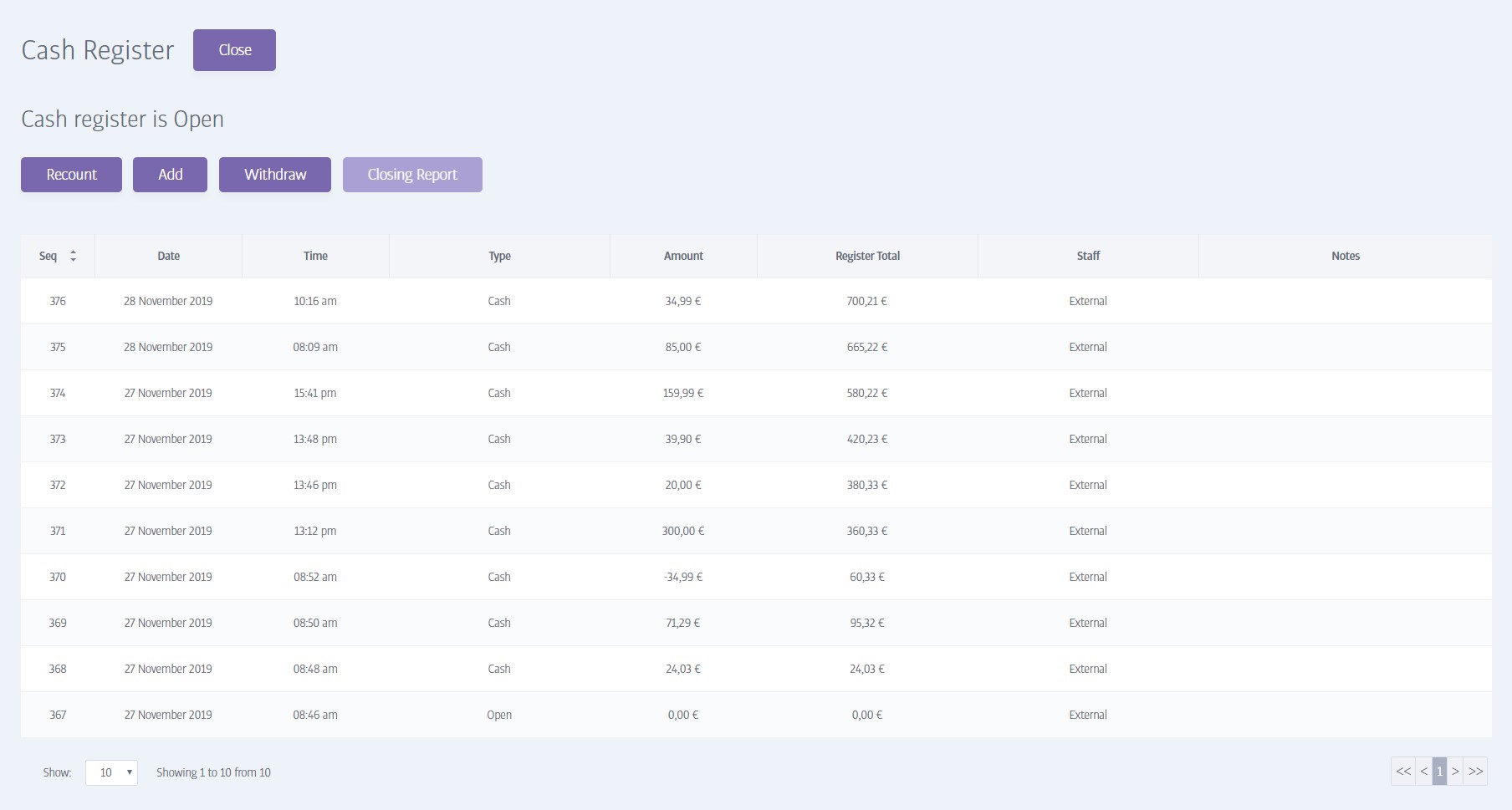The image size is (1512, 810).
Task: Click register total 60,33 €
Action: [867, 577]
